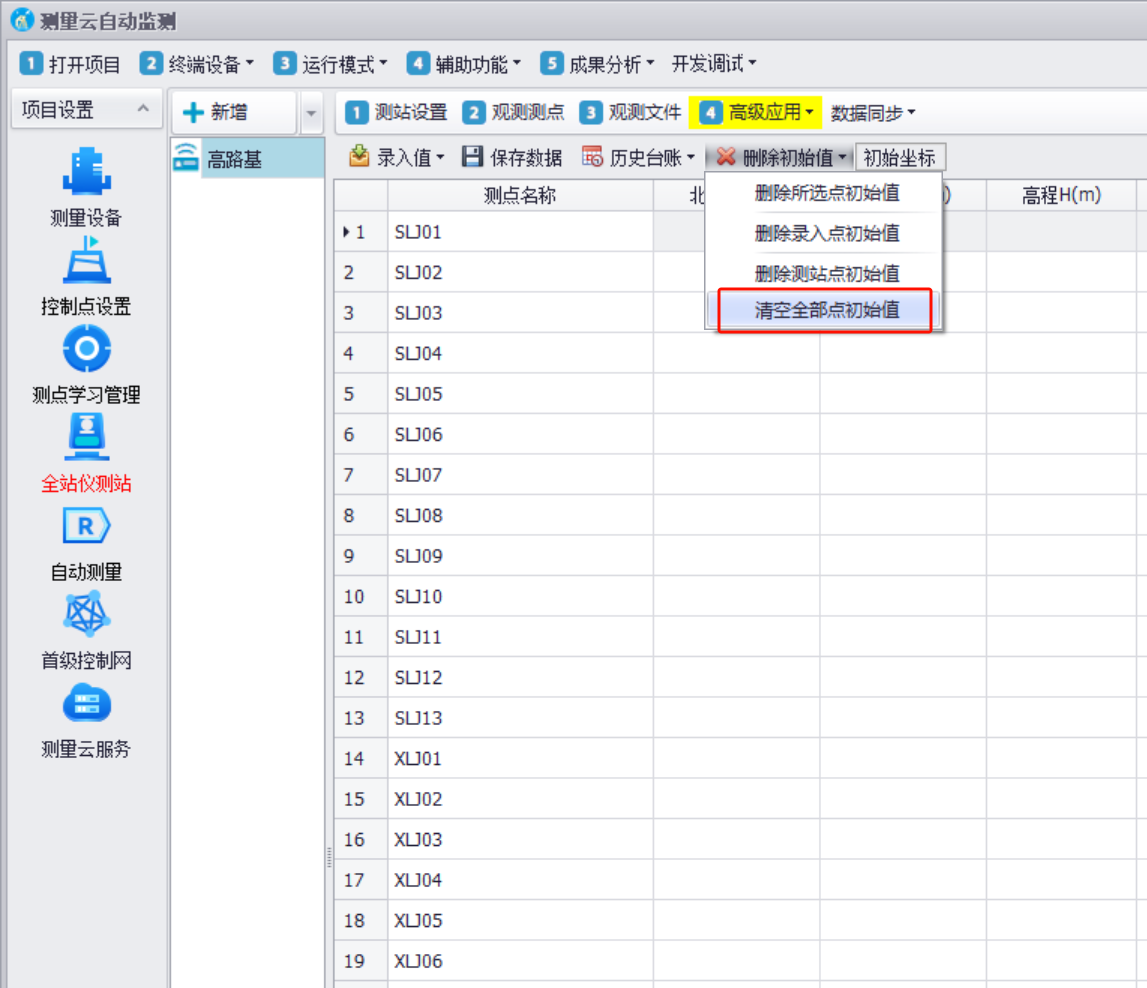
Task: Open the 历史台账 dropdown
Action: 638,158
